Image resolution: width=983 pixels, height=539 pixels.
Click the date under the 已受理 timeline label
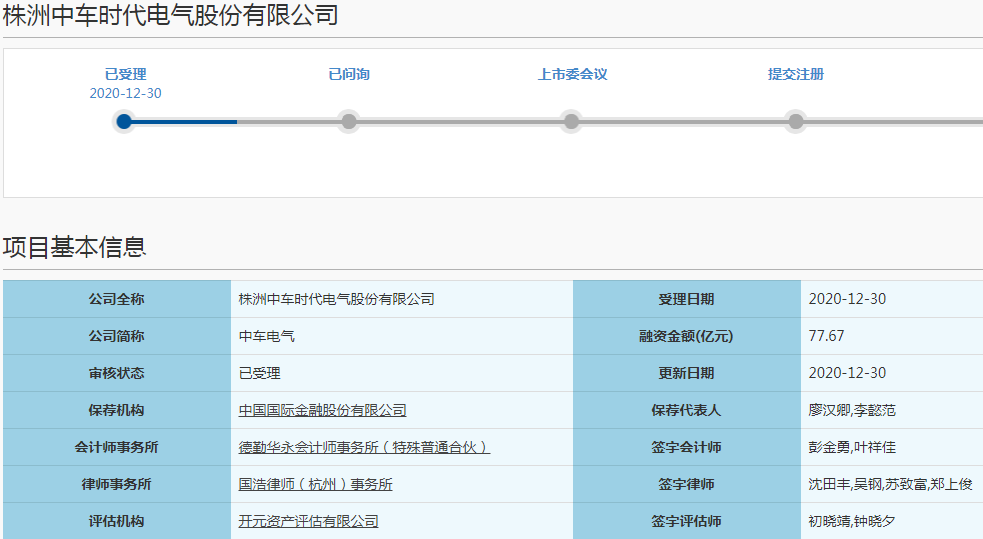coord(125,93)
